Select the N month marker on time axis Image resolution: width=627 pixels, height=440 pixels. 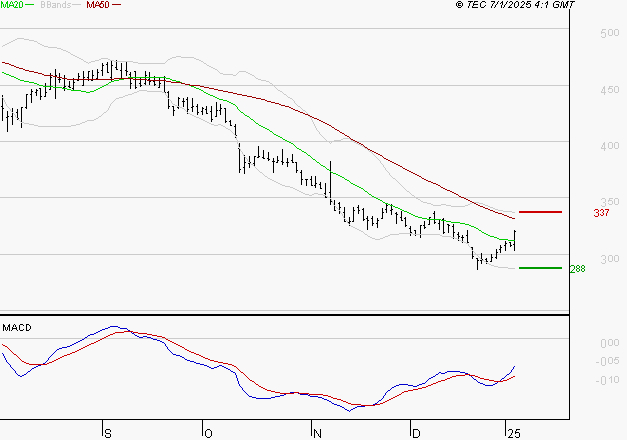pyautogui.click(x=317, y=432)
